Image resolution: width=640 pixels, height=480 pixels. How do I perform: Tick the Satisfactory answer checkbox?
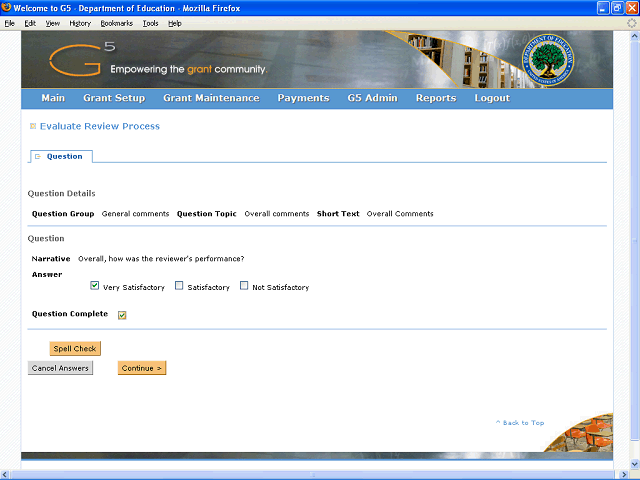click(179, 285)
